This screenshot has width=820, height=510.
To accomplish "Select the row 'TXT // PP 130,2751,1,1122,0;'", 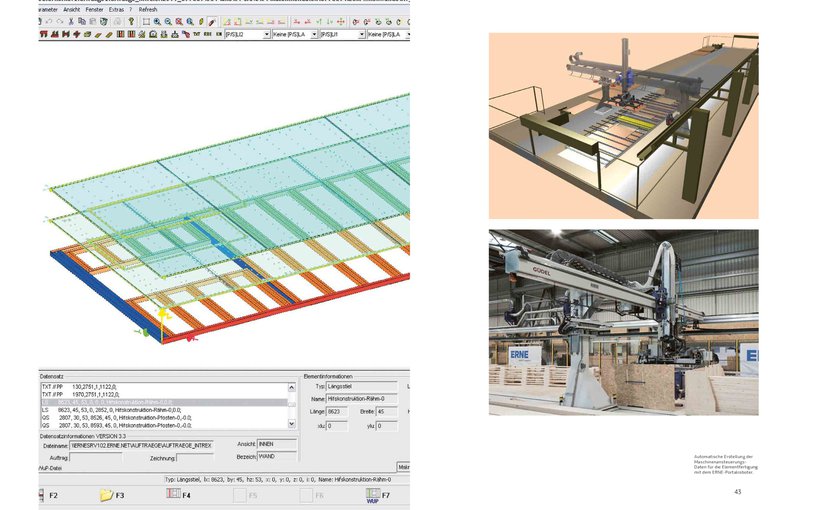I will [164, 387].
